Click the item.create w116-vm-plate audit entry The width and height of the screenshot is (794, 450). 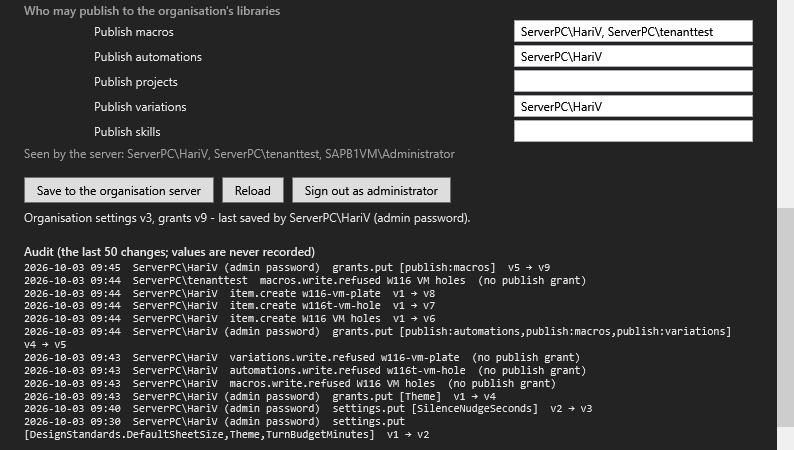click(229, 293)
